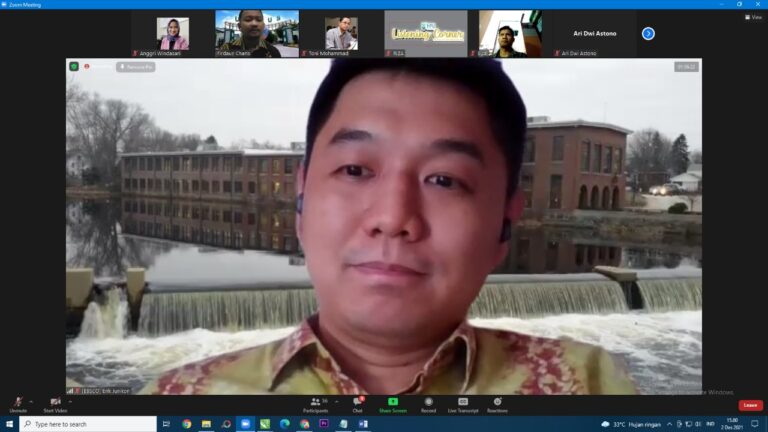Select Ari Dwi Astono's participant tile
768x432 pixels.
tap(594, 33)
